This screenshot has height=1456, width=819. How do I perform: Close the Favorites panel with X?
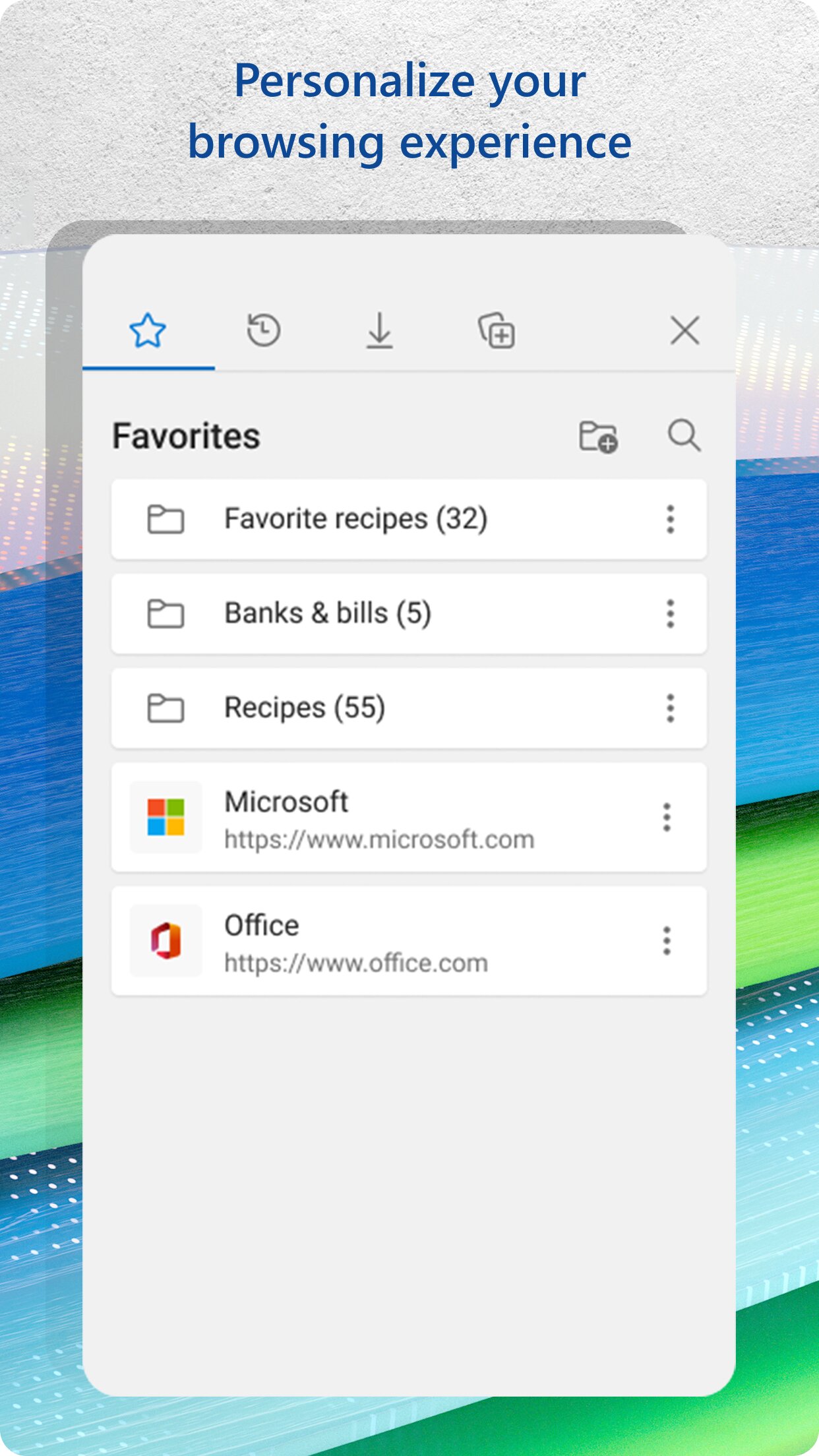pos(684,330)
